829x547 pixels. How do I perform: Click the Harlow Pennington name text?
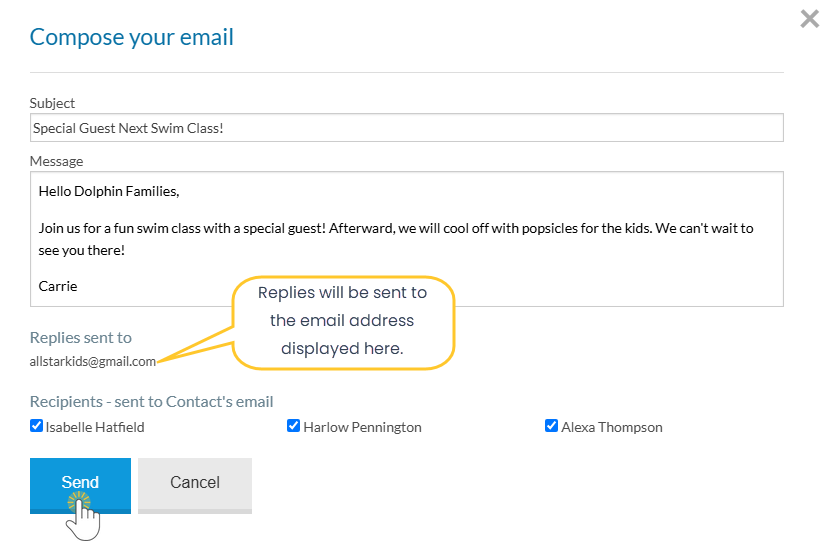click(362, 427)
